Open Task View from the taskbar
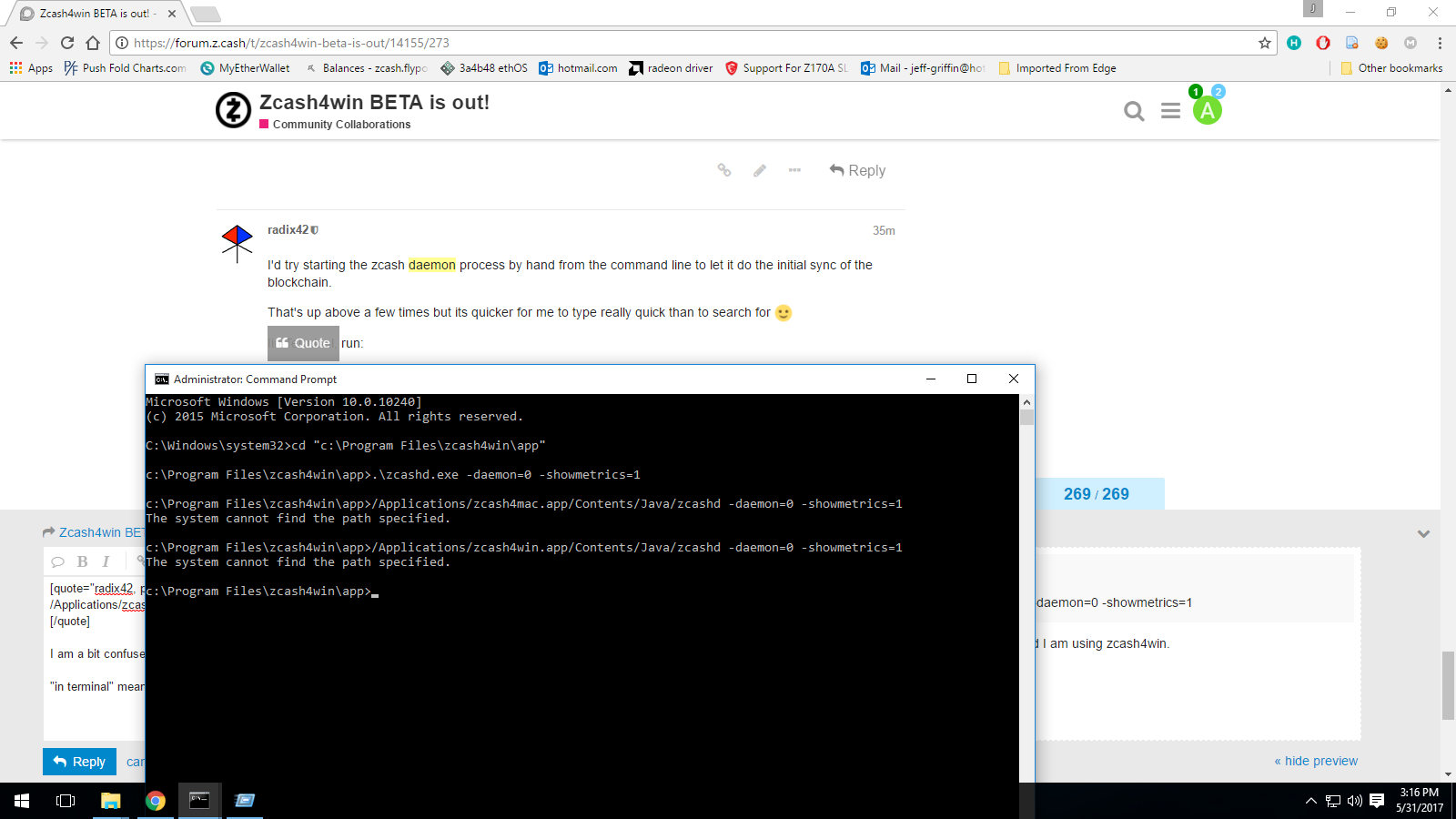Screen dimensions: 1456x819 point(66,801)
